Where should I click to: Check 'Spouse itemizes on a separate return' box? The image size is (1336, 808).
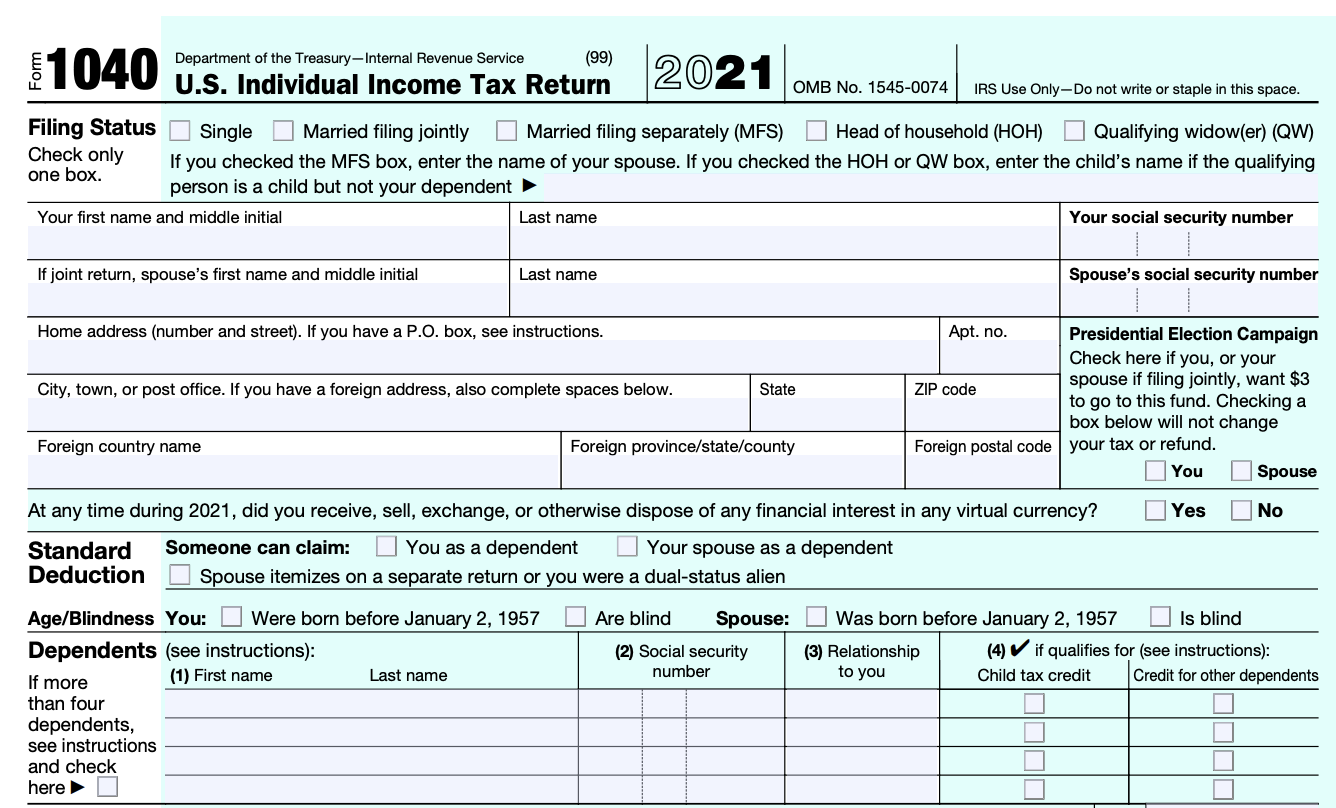(x=180, y=573)
